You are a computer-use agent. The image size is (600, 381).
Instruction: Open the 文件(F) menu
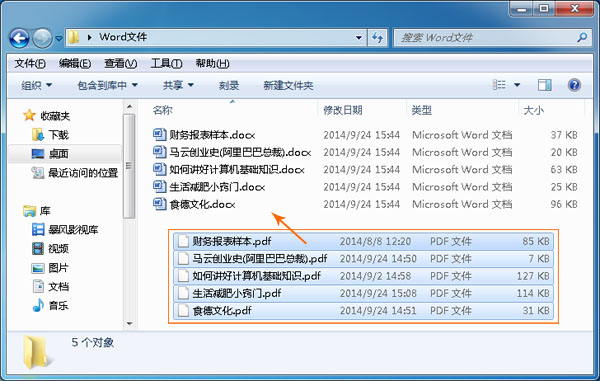[x=30, y=63]
